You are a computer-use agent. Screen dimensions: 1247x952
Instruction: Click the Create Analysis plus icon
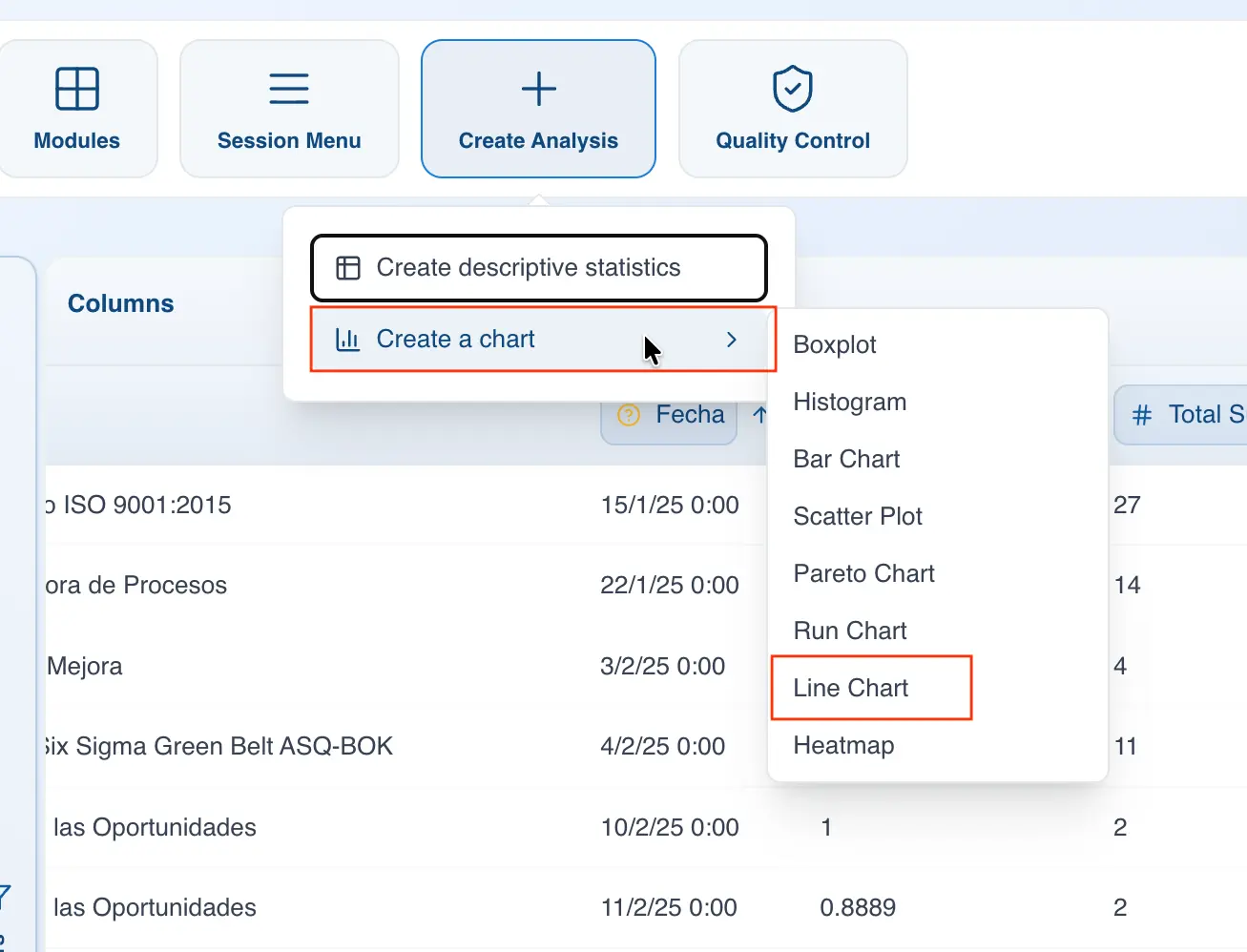pos(538,89)
